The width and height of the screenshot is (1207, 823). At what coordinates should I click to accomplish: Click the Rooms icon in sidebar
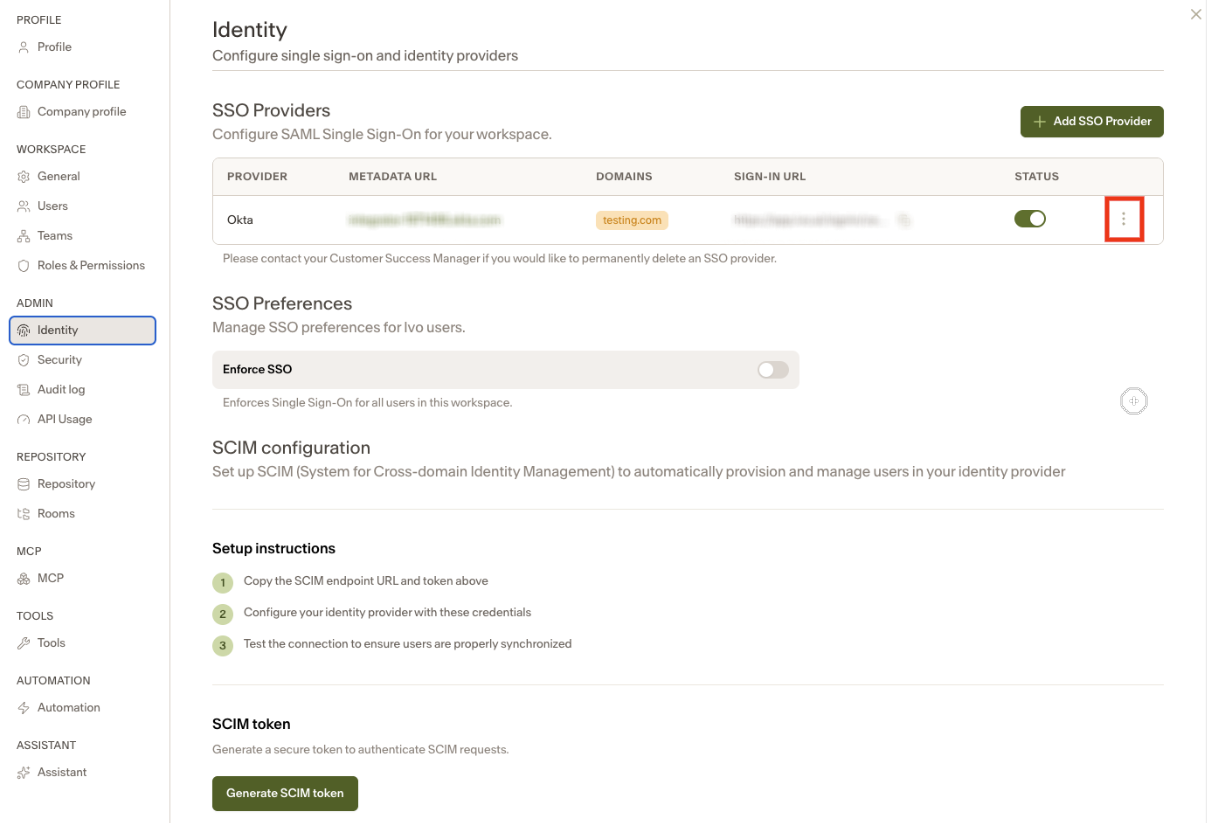[24, 514]
